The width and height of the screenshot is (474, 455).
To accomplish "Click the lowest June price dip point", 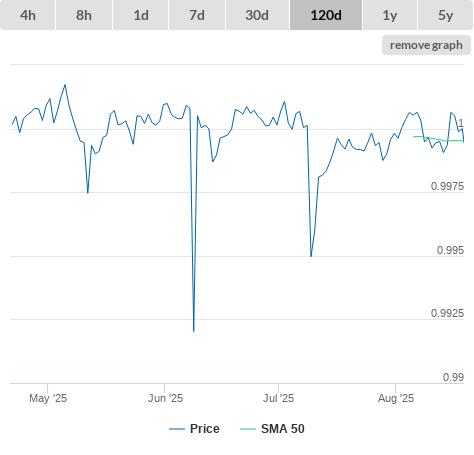I will pos(194,331).
